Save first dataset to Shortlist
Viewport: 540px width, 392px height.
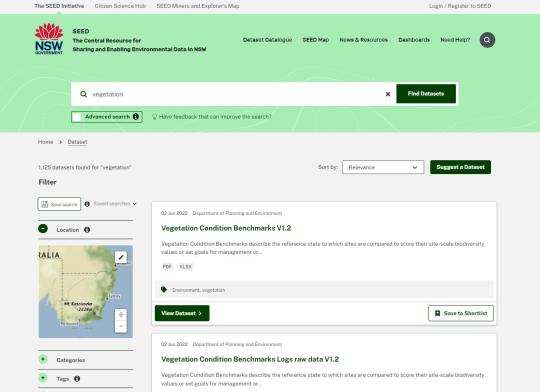(461, 313)
